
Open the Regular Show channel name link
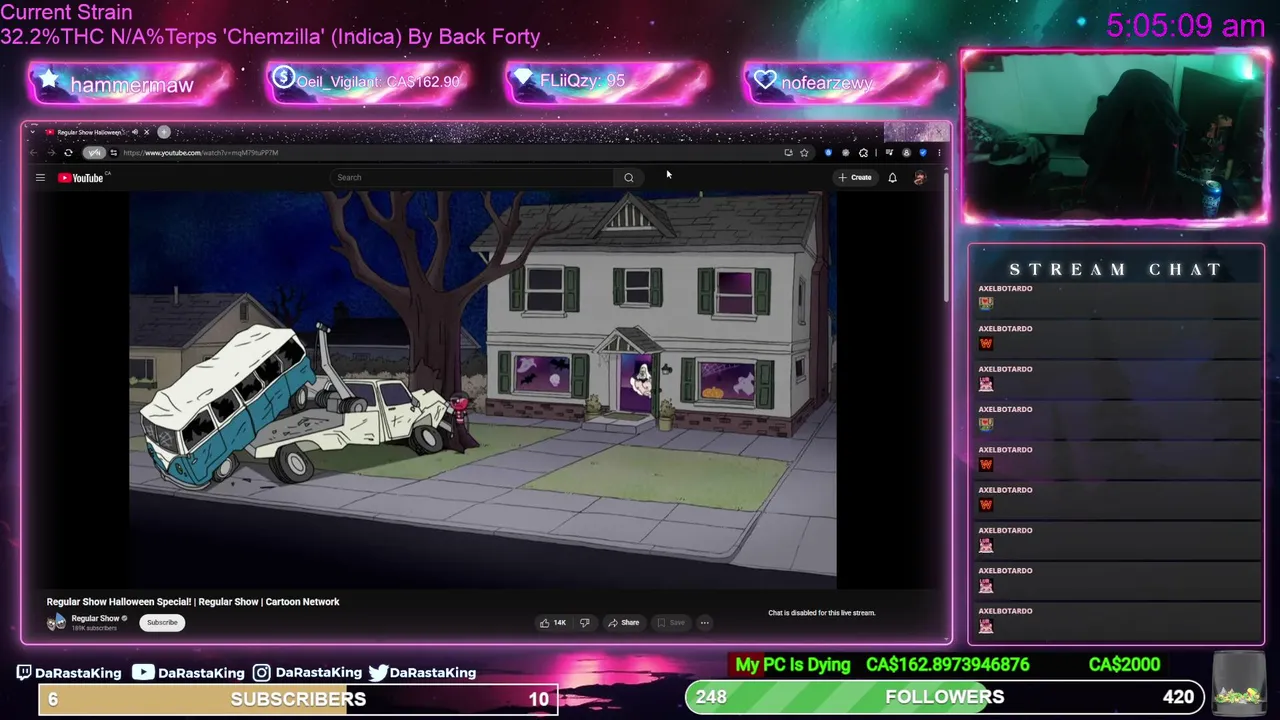pyautogui.click(x=95, y=618)
